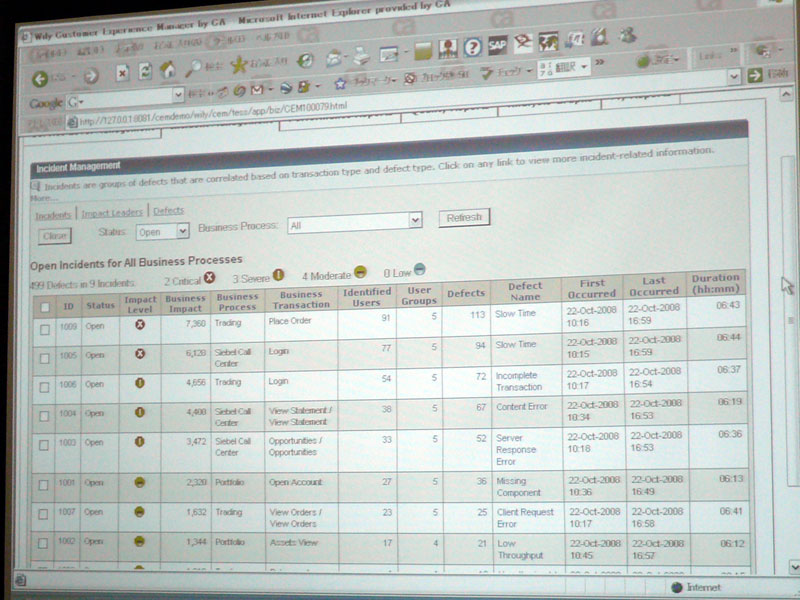Click the critical impact icon for incident 1009
Image resolution: width=800 pixels, height=600 pixels.
point(140,324)
